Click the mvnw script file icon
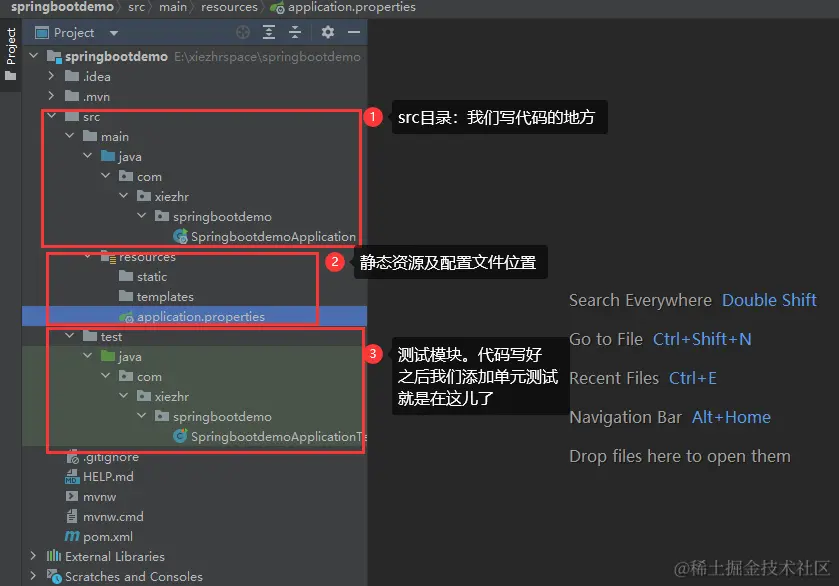This screenshot has height=586, width=839. [x=72, y=497]
